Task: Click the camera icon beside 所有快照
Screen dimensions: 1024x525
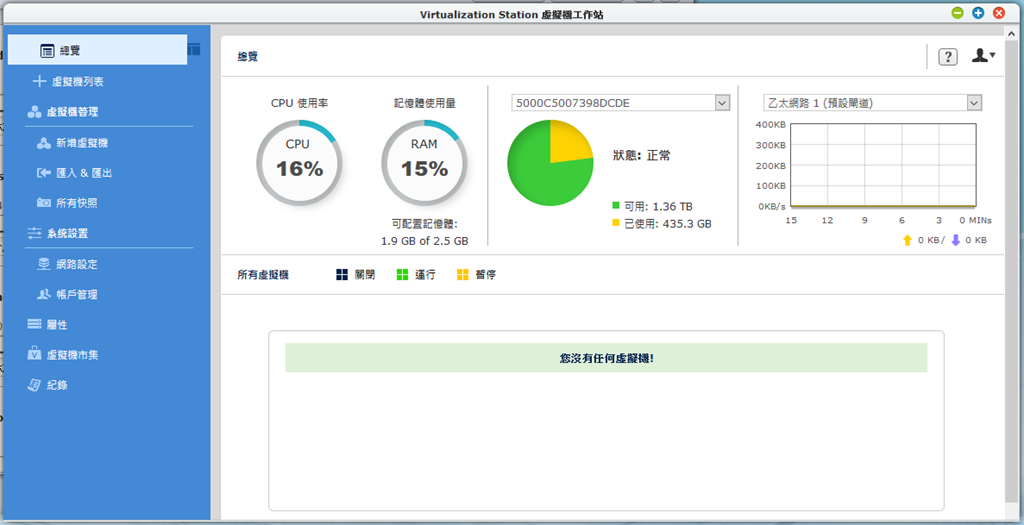Action: [x=44, y=203]
